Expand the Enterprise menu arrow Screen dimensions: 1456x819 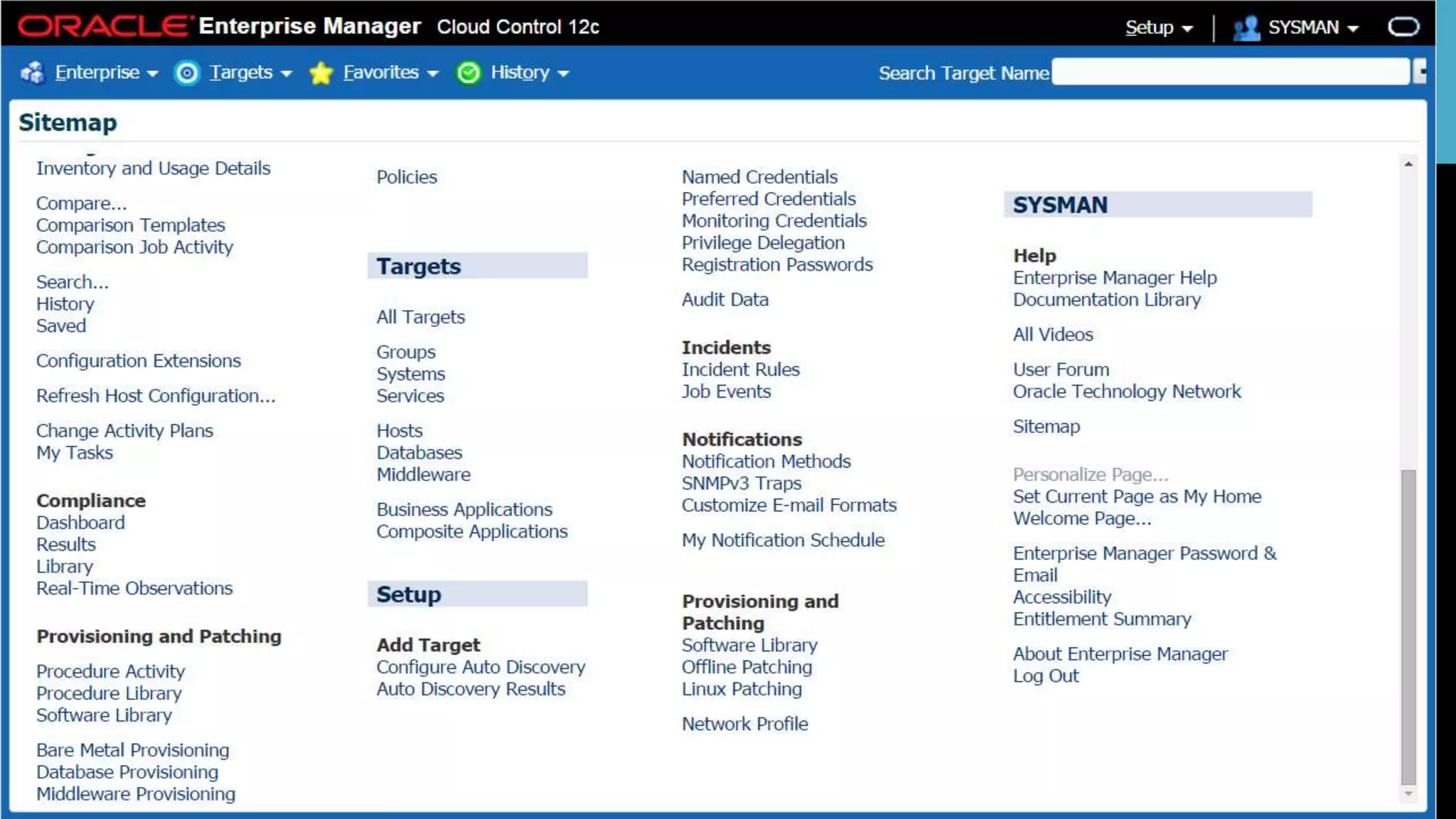(152, 73)
